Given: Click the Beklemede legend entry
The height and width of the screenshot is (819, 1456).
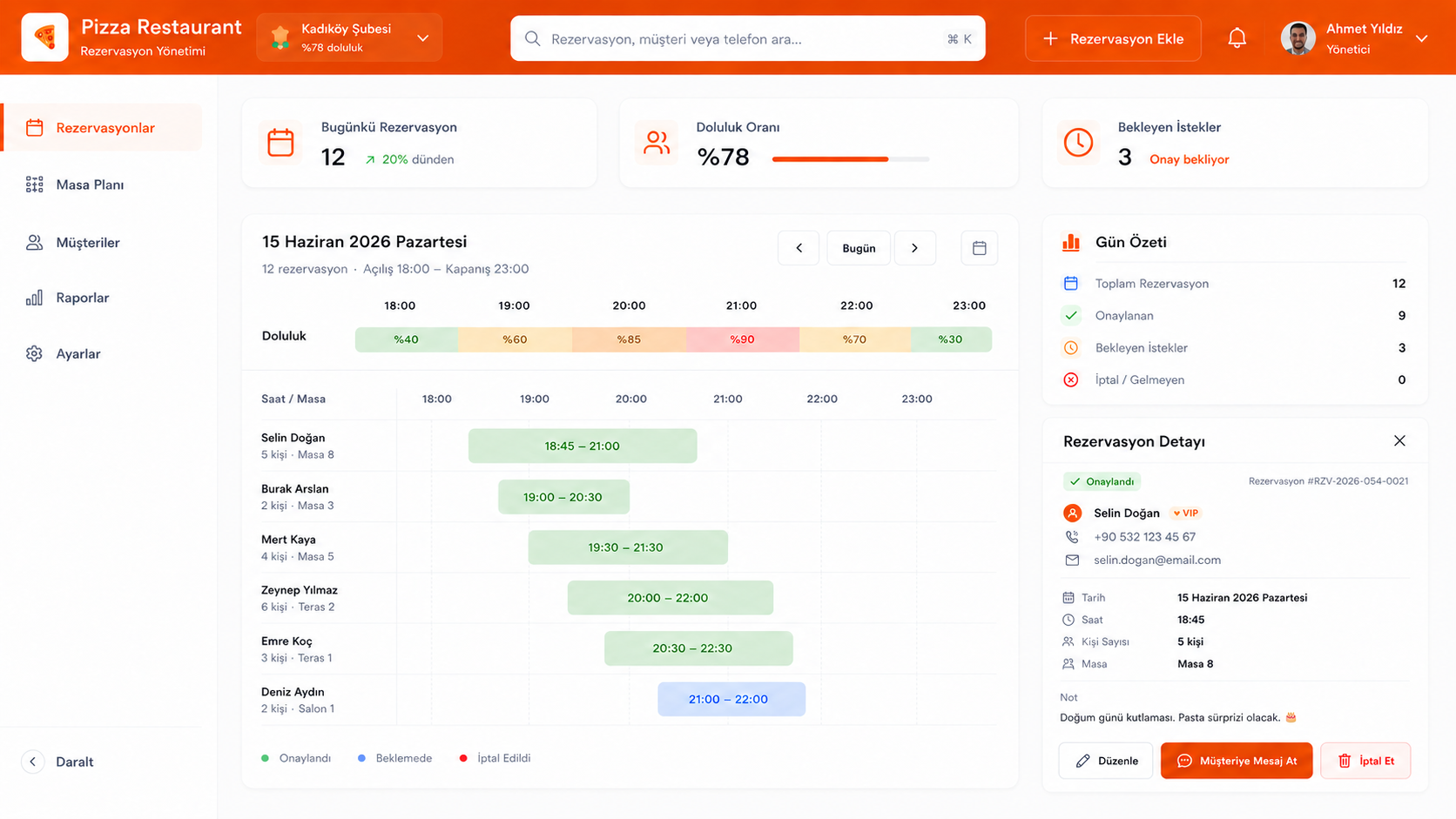Looking at the screenshot, I should click(x=394, y=758).
